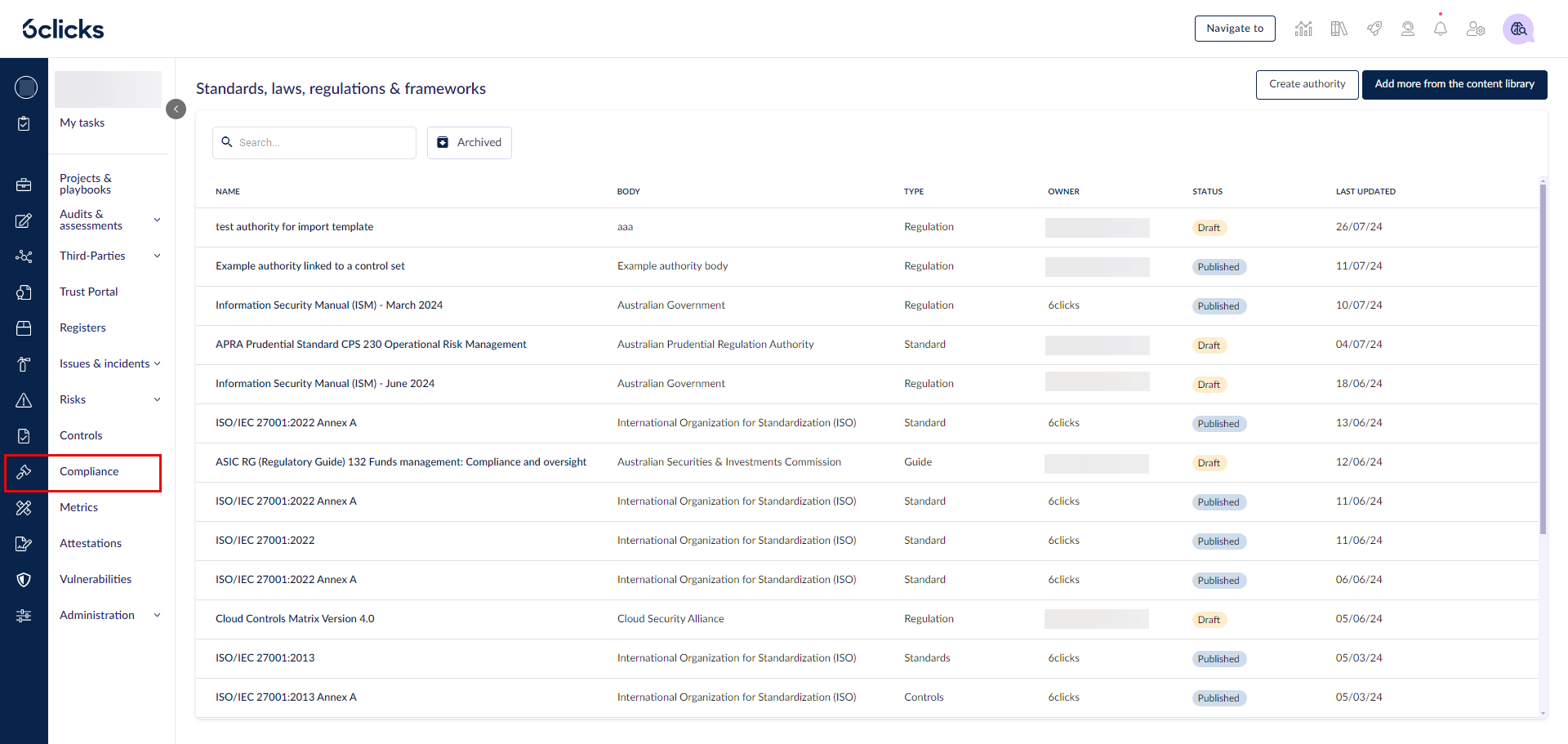Open Projects & playbooks menu item
Image resolution: width=1568 pixels, height=744 pixels.
click(x=86, y=184)
